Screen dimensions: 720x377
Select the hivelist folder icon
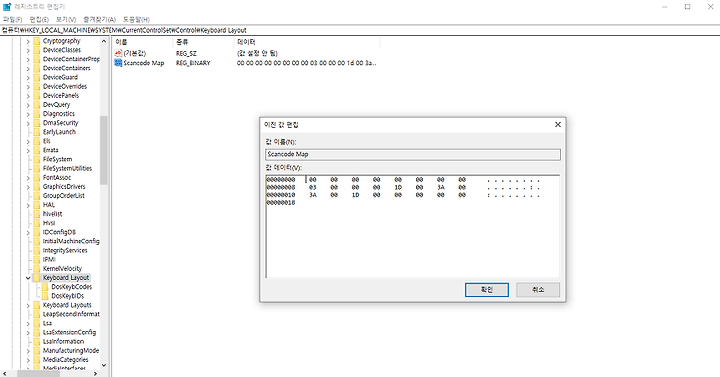coord(37,214)
